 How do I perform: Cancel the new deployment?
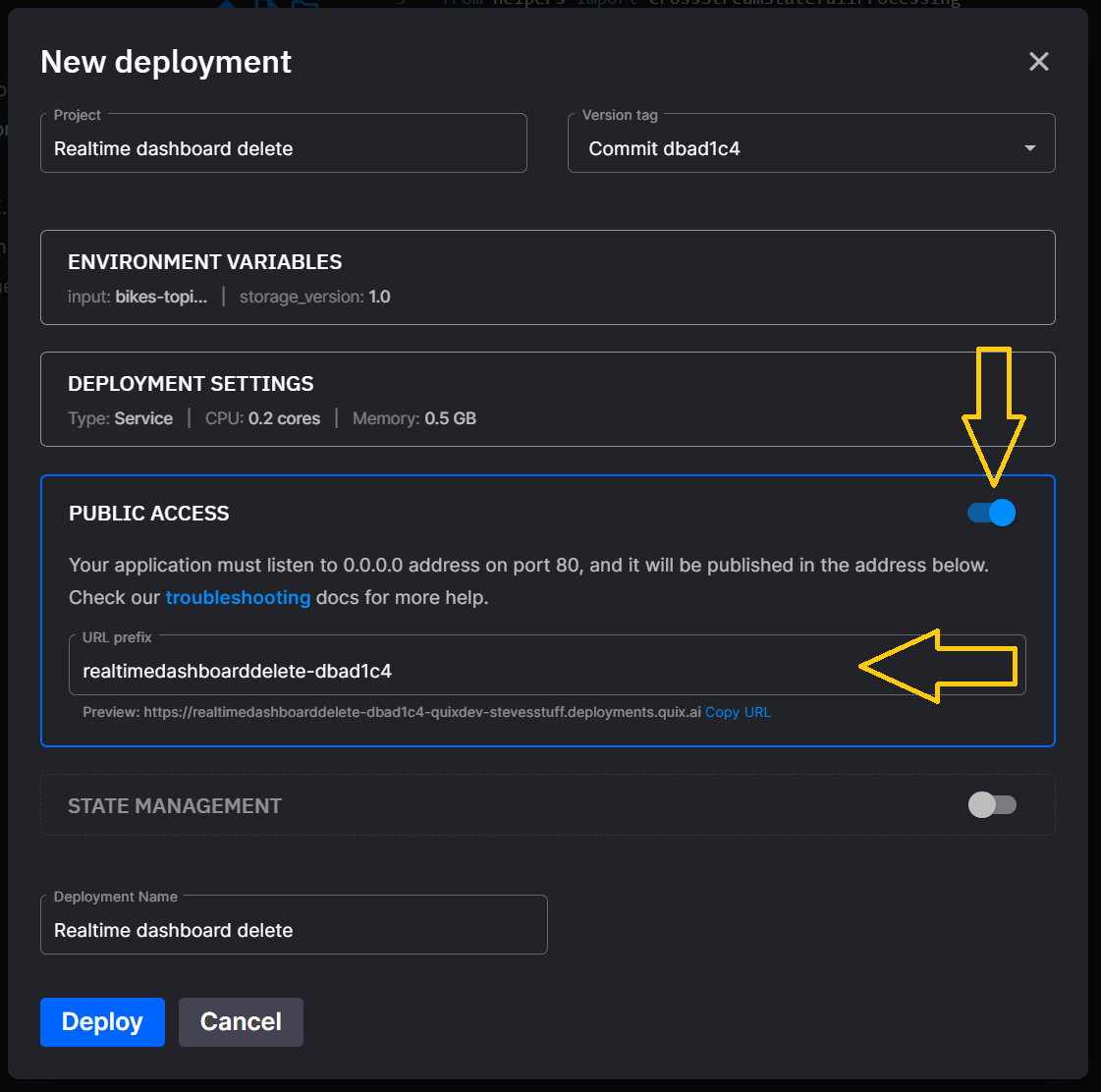click(241, 1022)
